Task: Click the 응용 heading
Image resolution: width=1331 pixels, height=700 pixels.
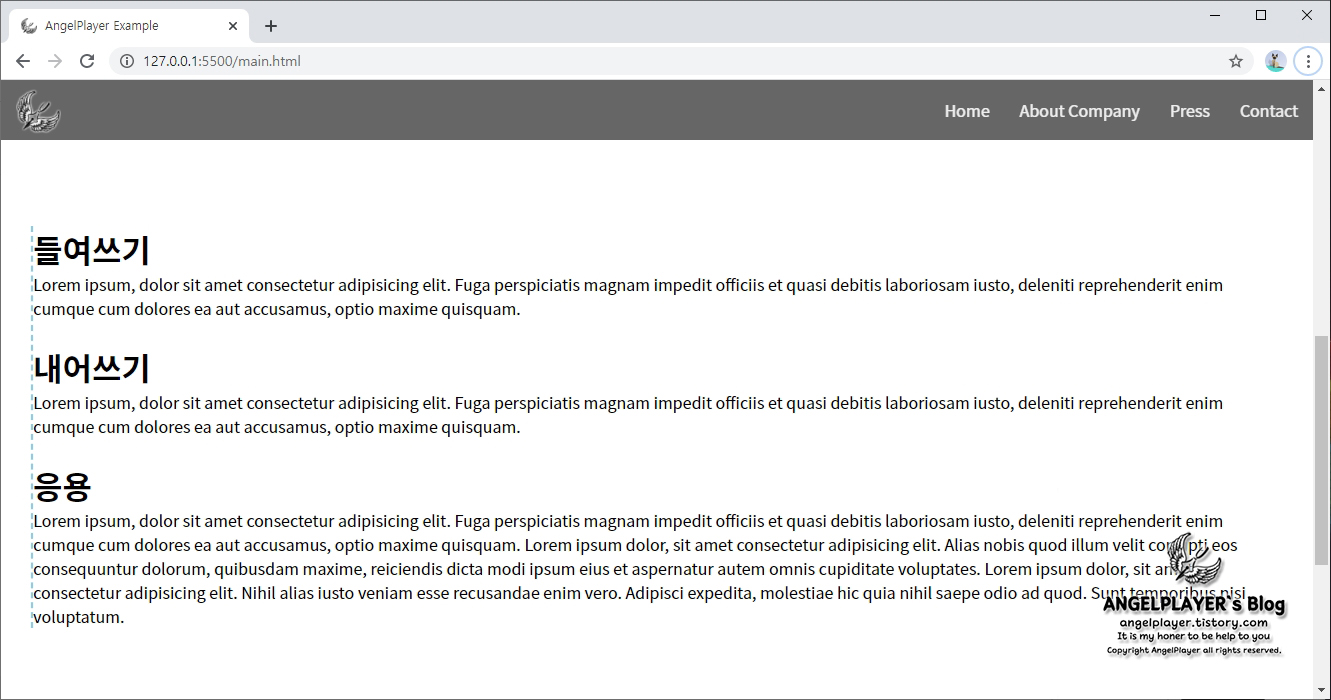Action: click(x=63, y=485)
